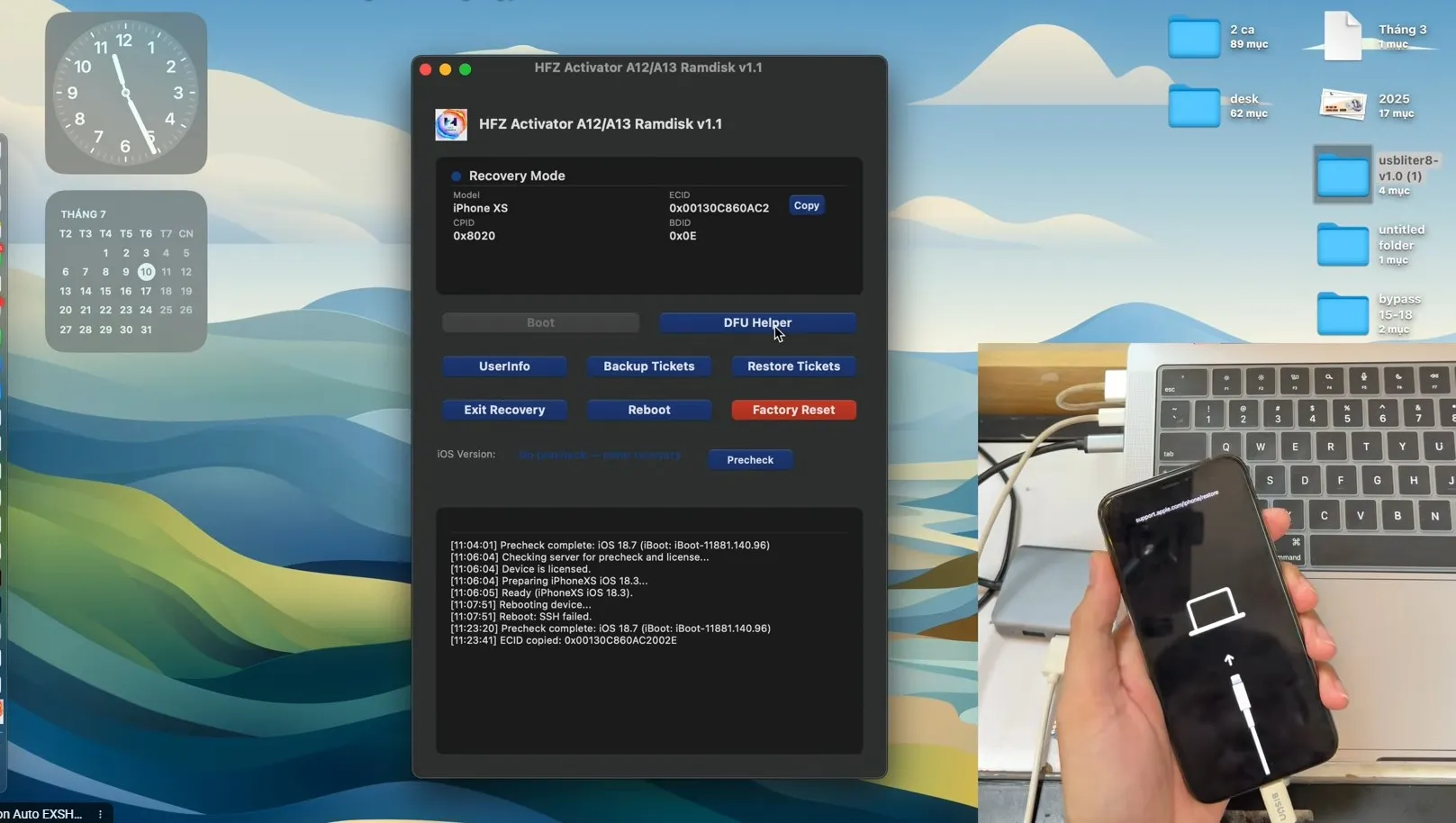Click log line 'Checking server for precheck and license...'

click(579, 556)
